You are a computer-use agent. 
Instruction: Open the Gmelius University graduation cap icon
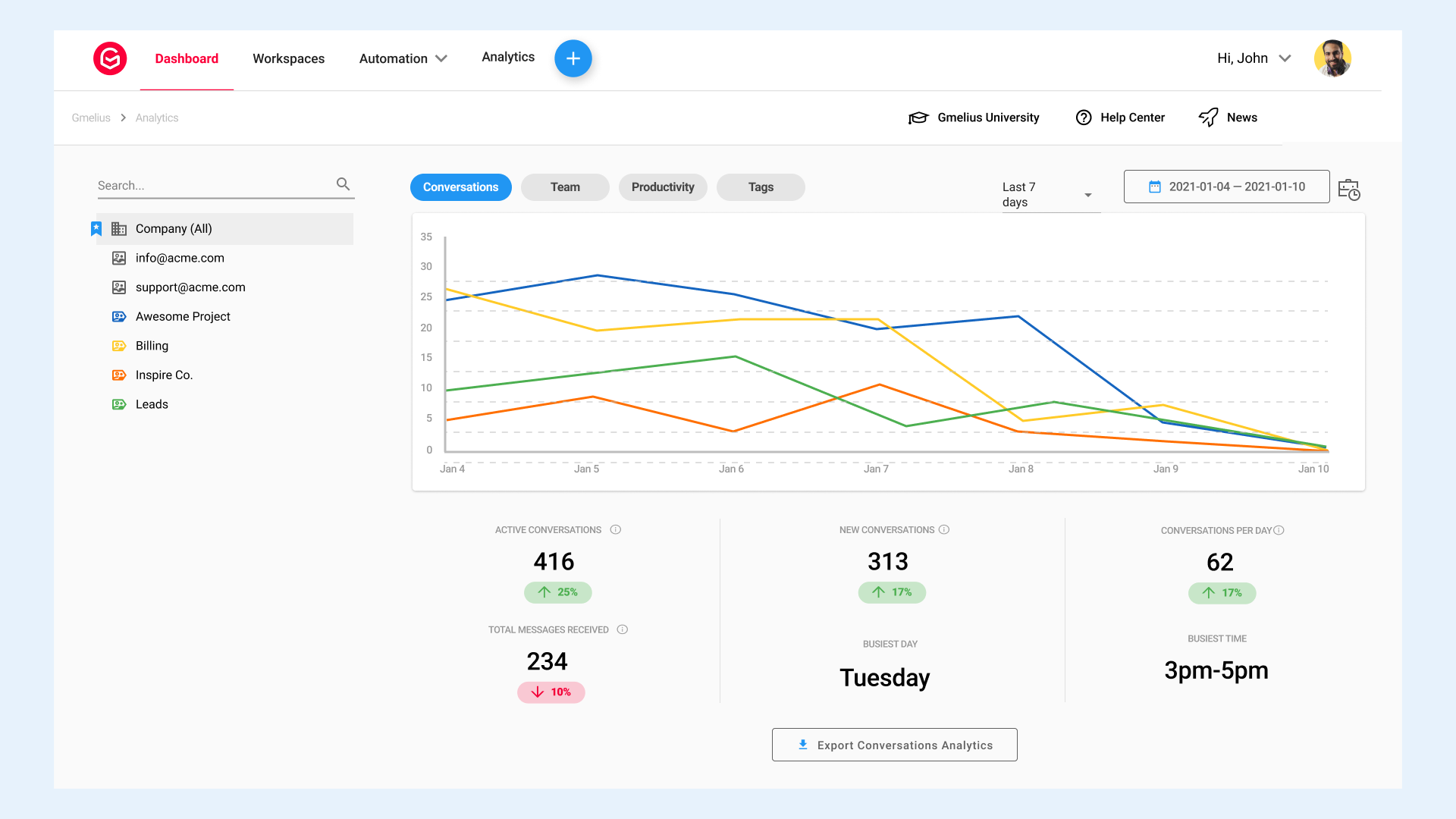[x=918, y=118]
